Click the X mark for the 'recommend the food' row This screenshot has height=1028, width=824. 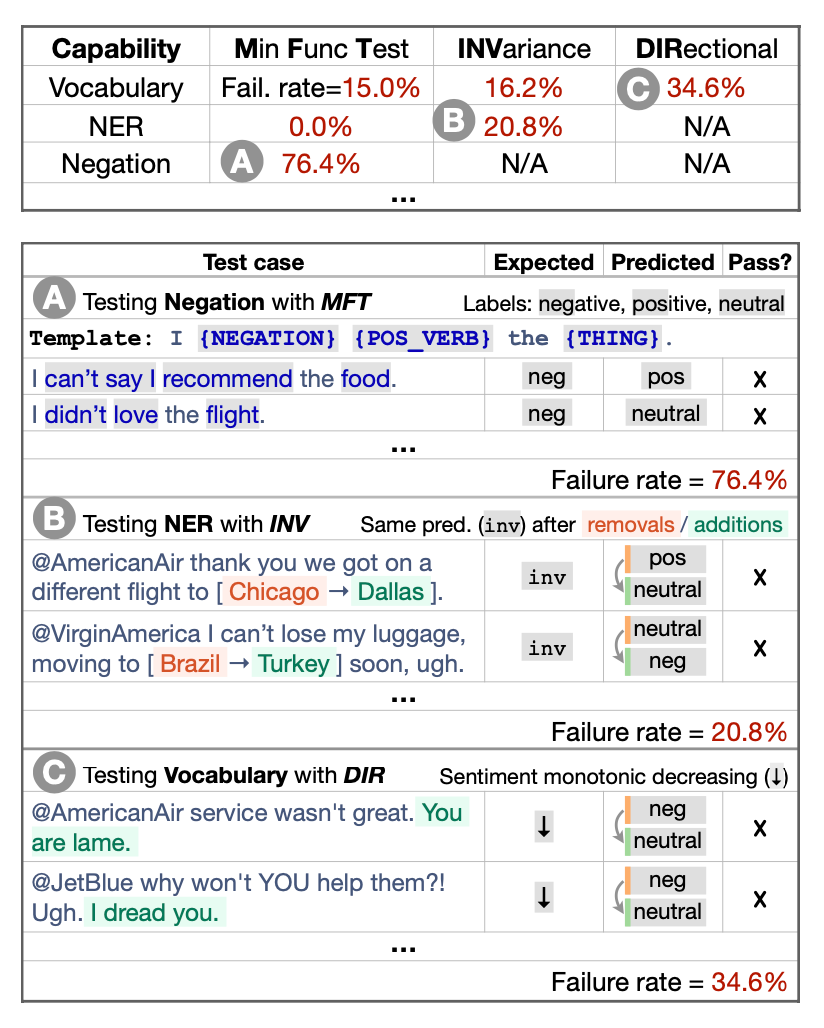(760, 378)
